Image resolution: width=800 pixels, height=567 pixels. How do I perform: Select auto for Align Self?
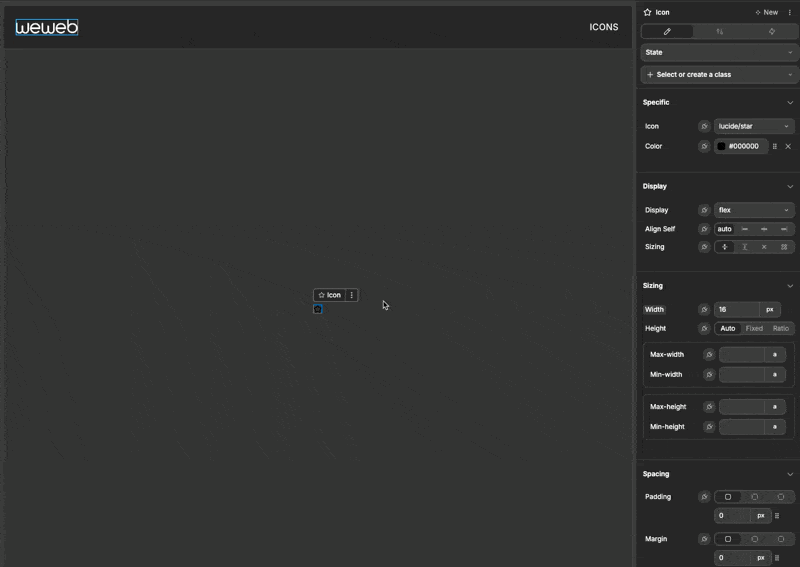724,230
